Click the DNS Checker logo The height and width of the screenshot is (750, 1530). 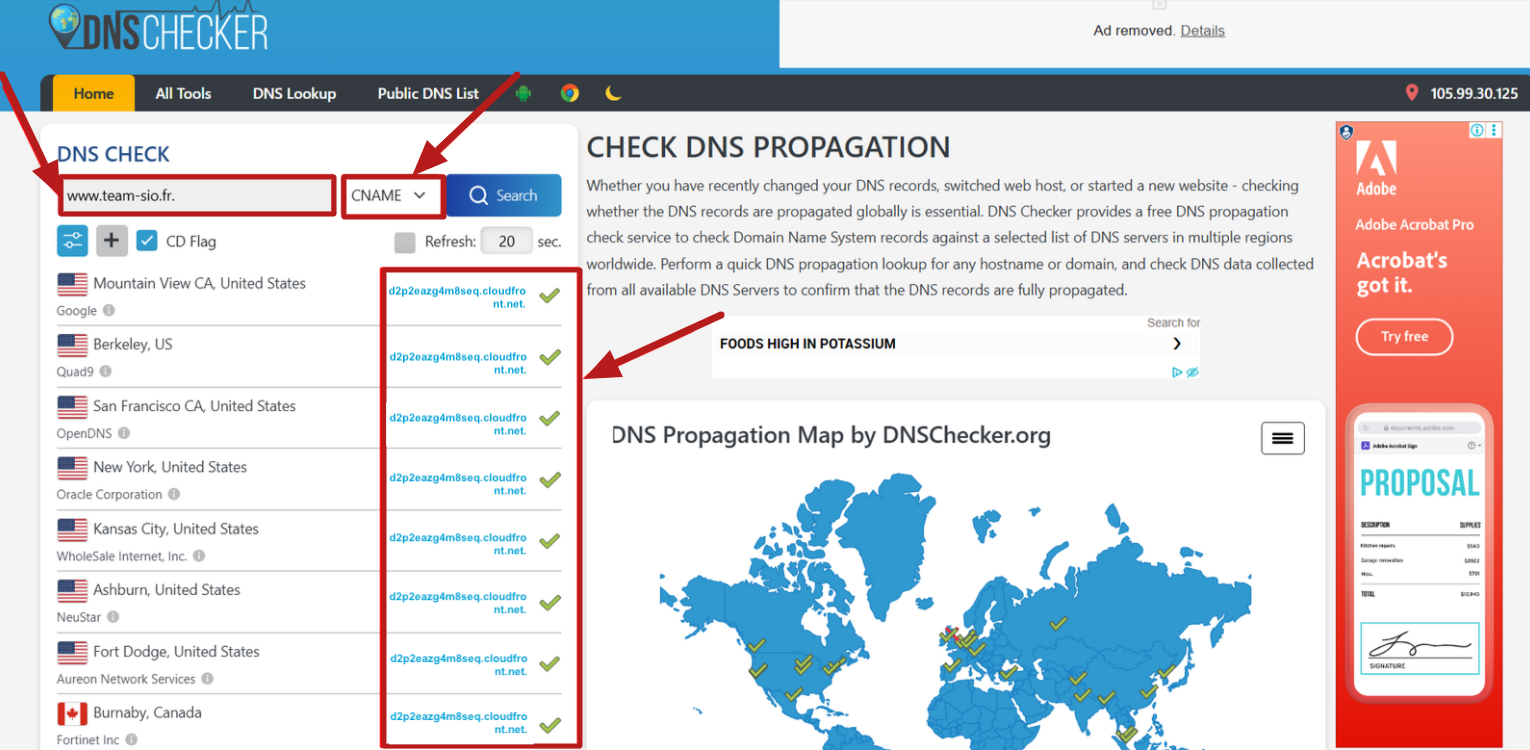(x=158, y=28)
